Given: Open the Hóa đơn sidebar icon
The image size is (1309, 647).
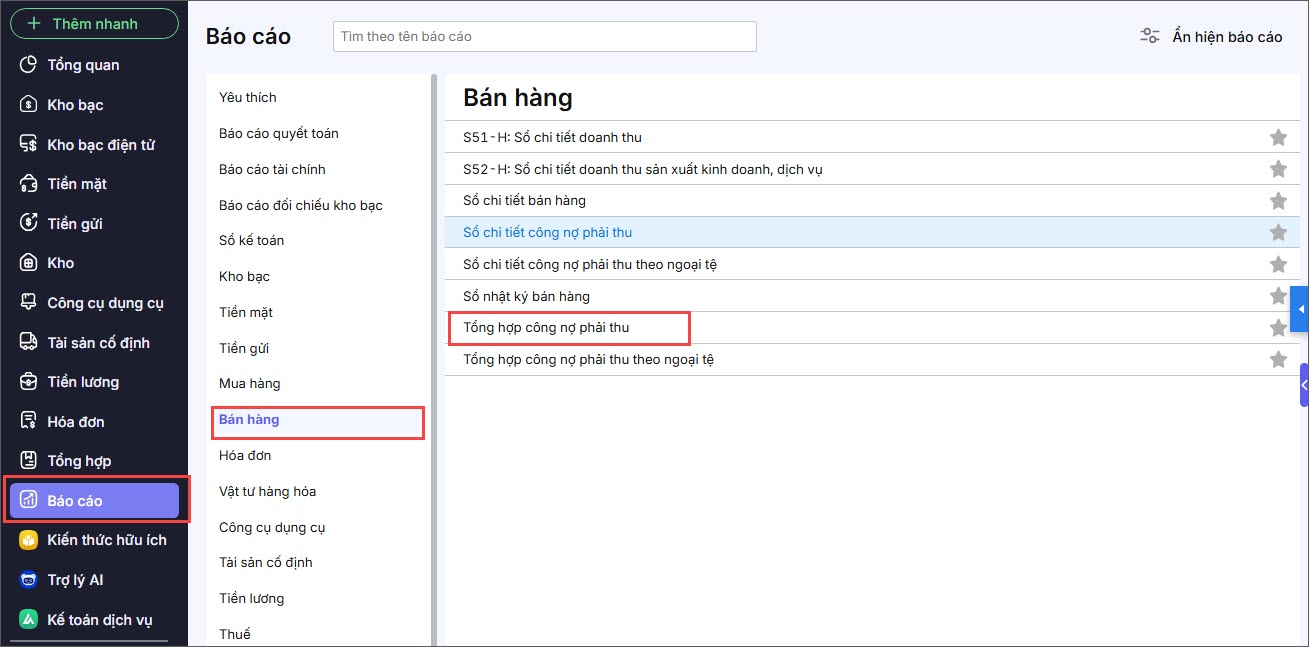Looking at the screenshot, I should 29,421.
